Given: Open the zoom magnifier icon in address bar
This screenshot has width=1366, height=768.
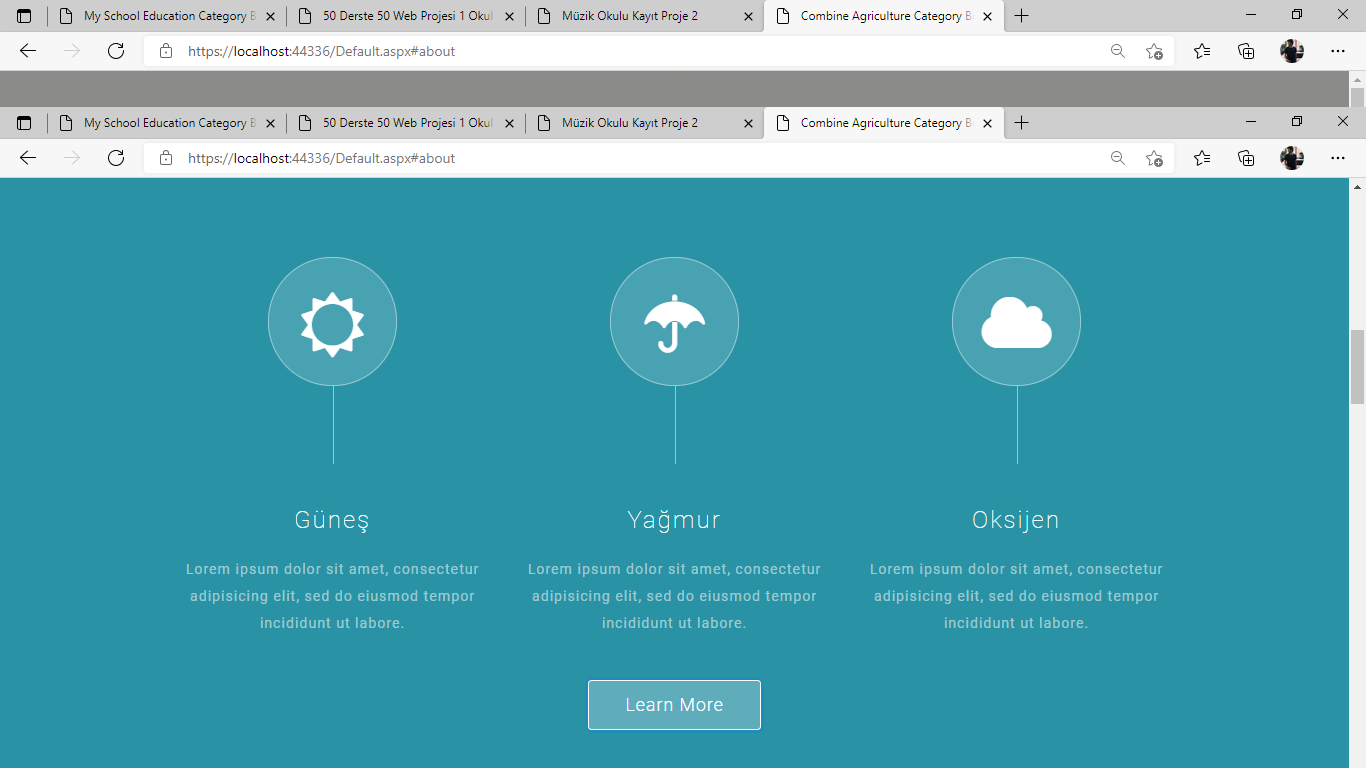Looking at the screenshot, I should [1118, 158].
